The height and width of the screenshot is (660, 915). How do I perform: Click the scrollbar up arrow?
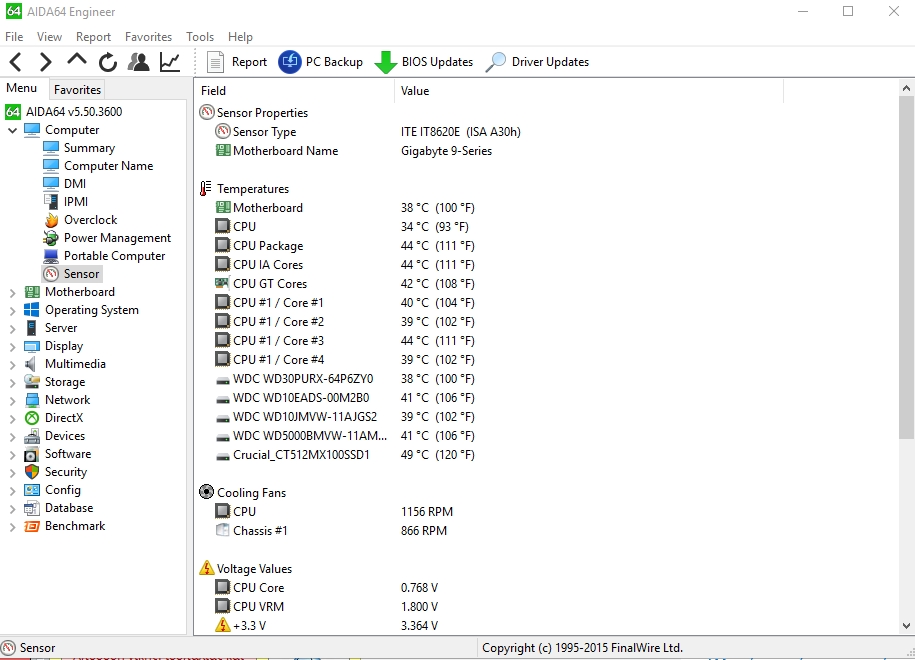click(906, 89)
